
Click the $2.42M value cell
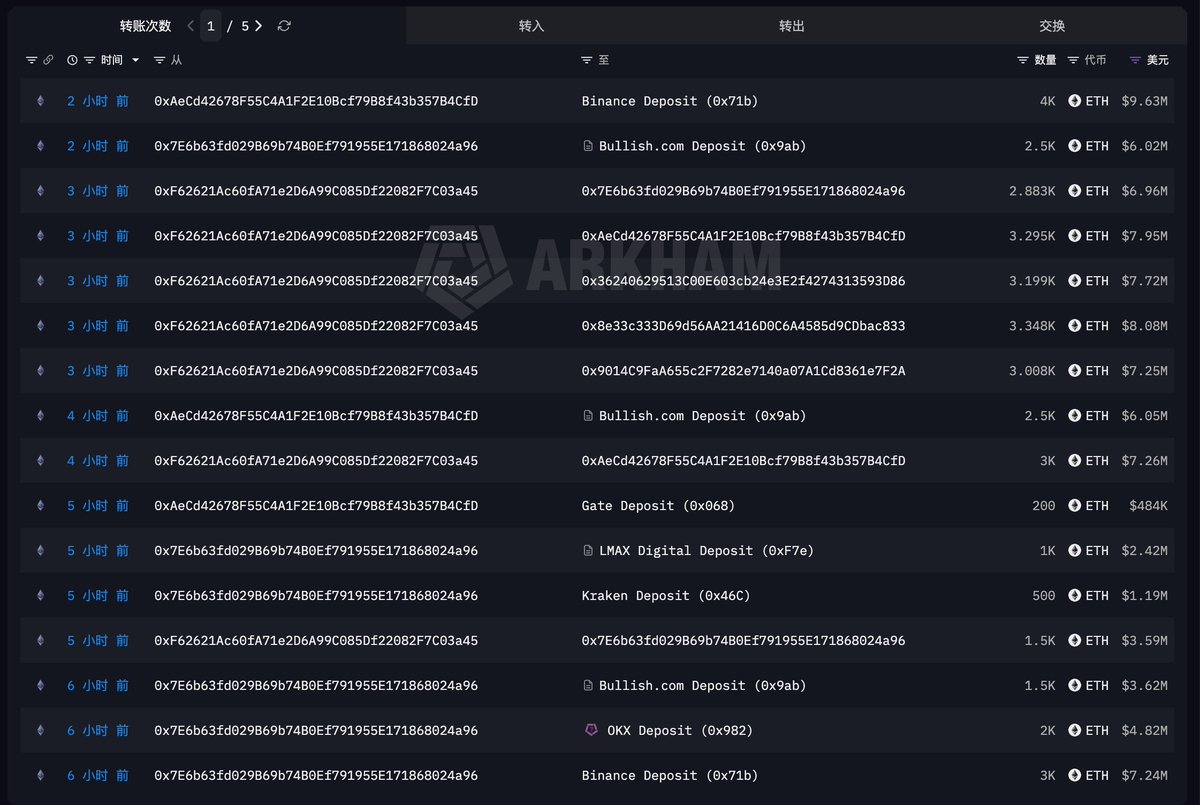click(1145, 551)
